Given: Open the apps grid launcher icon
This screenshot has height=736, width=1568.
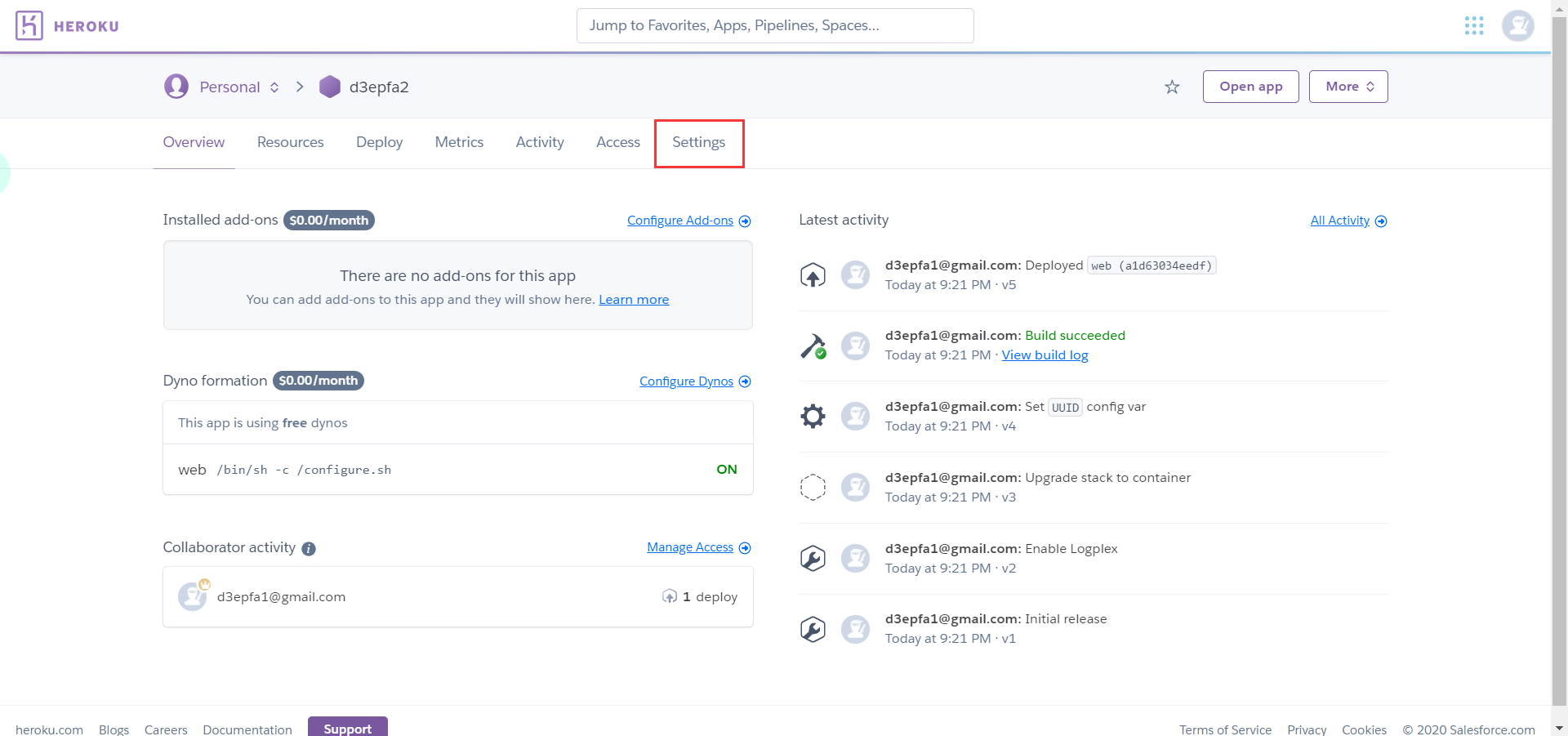Looking at the screenshot, I should coord(1474,26).
